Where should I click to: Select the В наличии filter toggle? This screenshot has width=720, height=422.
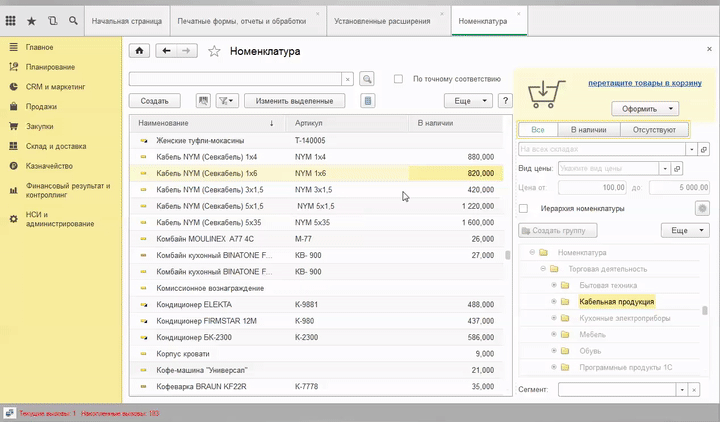(589, 130)
